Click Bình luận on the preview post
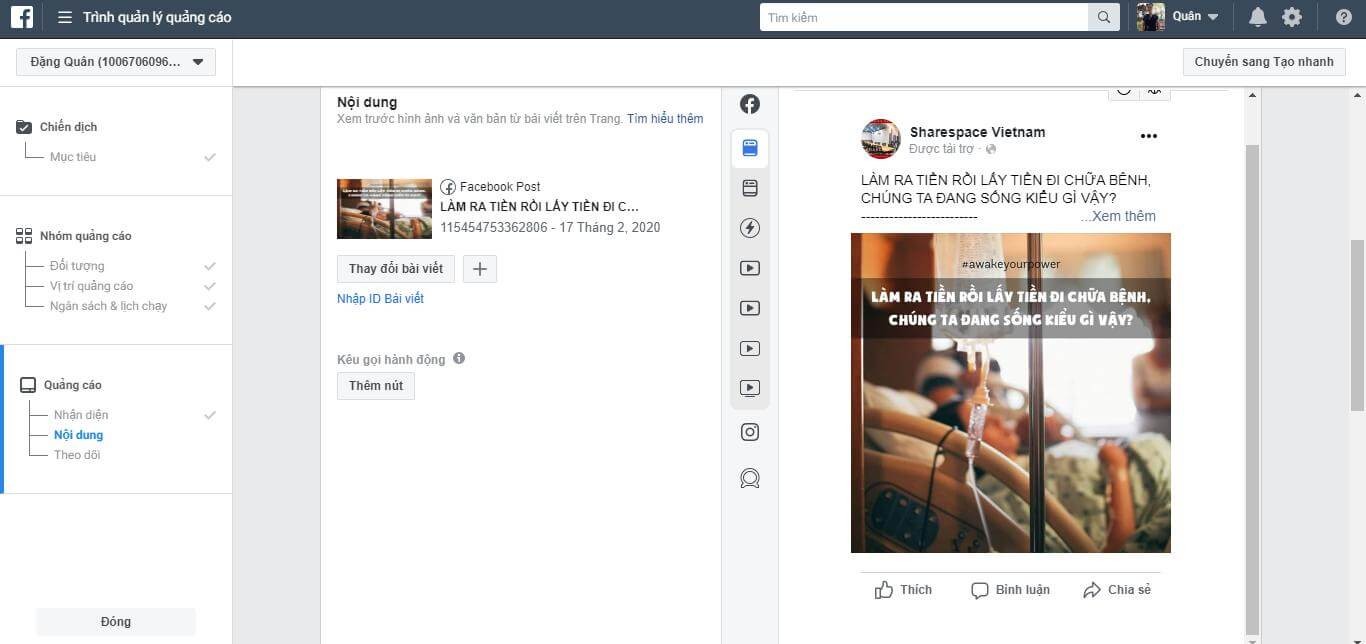The height and width of the screenshot is (644, 1366). pos(1010,590)
